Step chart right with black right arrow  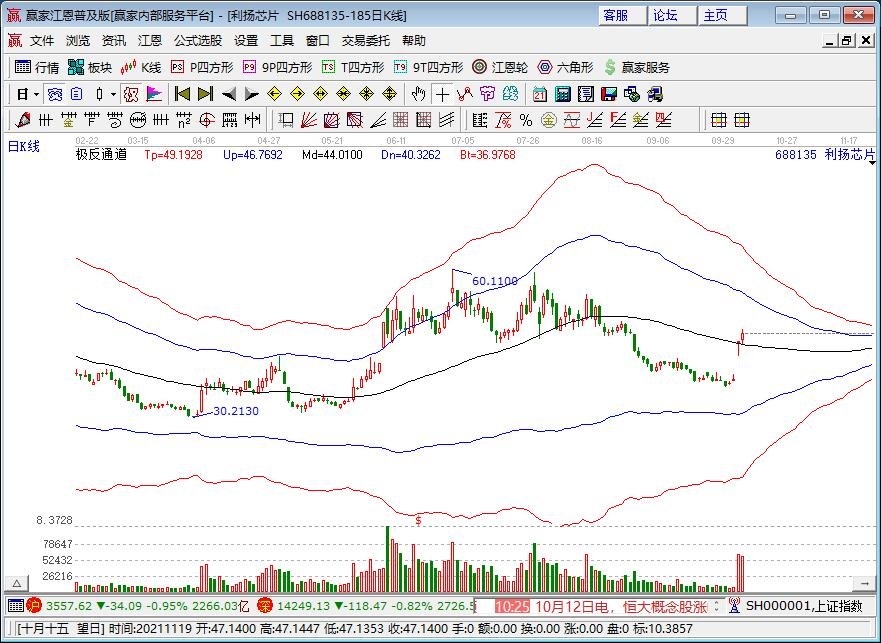252,94
